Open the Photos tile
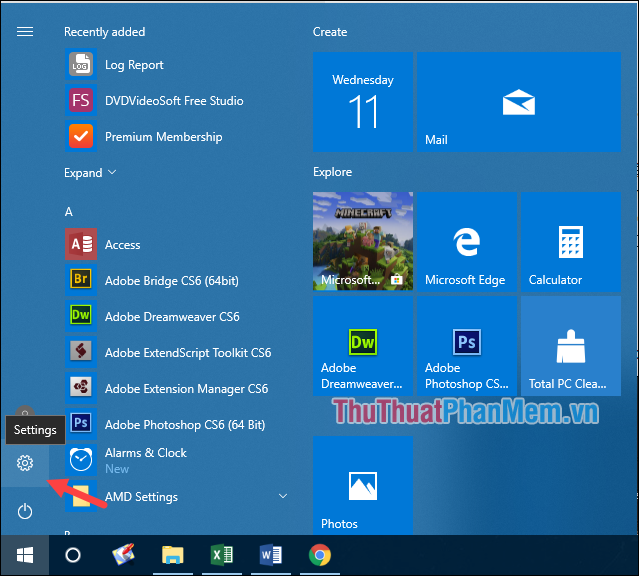Image resolution: width=639 pixels, height=576 pixels. [363, 485]
